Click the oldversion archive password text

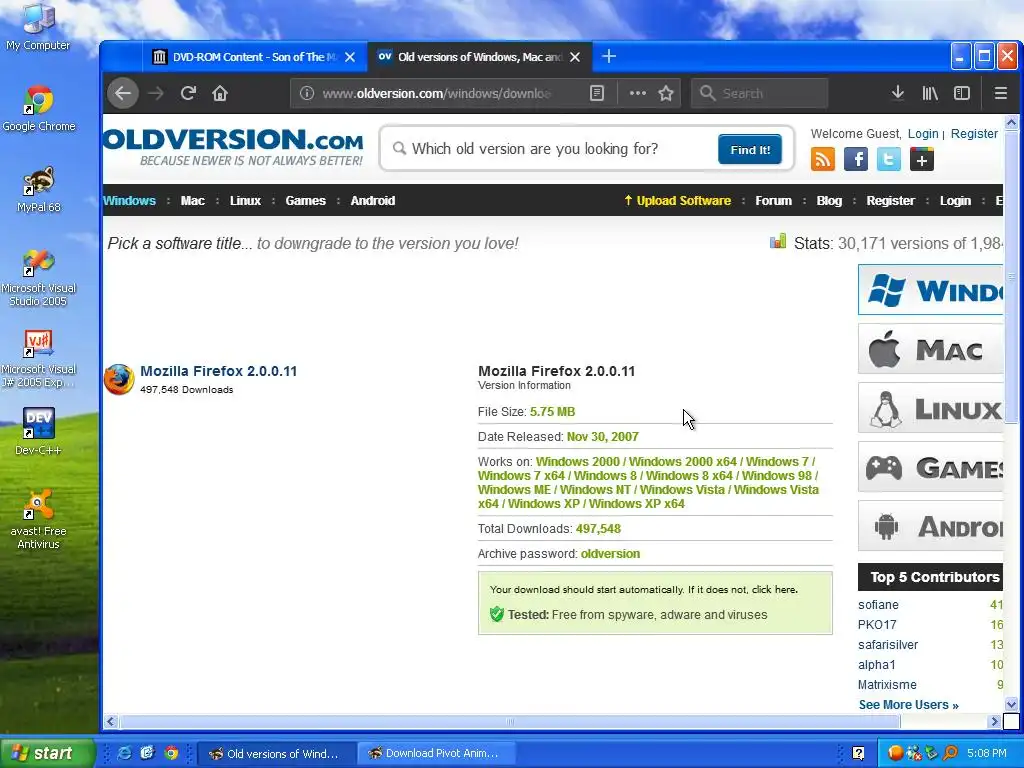coord(611,553)
